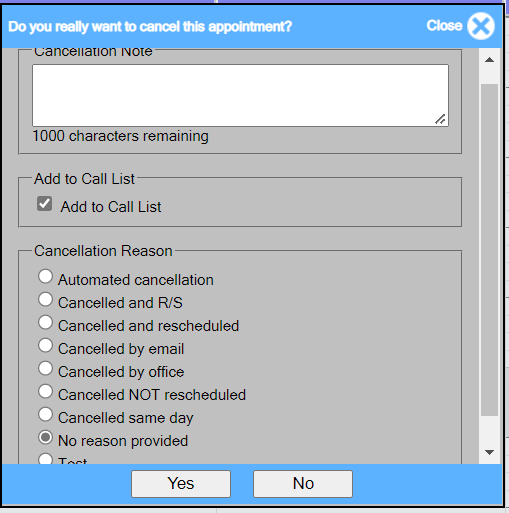This screenshot has height=513, width=509.
Task: Choose Cancelled by office radio button
Action: pyautogui.click(x=45, y=369)
